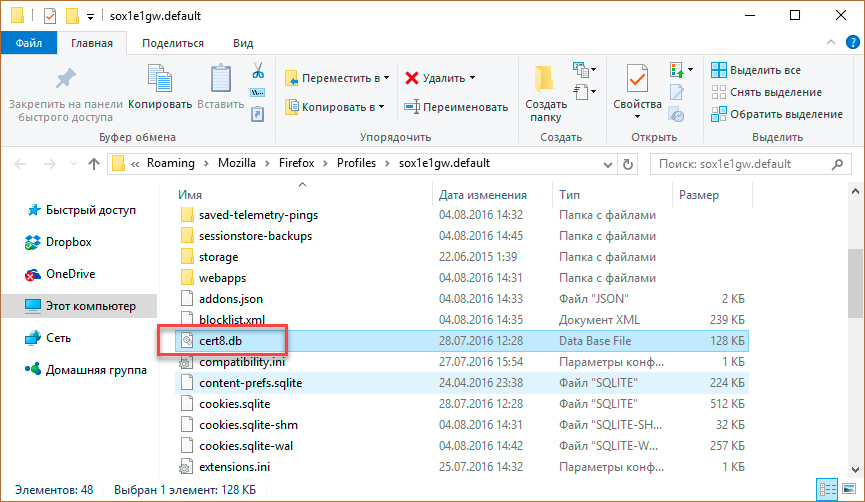Open Dropbox in the navigation pane
The width and height of the screenshot is (865, 502).
click(68, 242)
